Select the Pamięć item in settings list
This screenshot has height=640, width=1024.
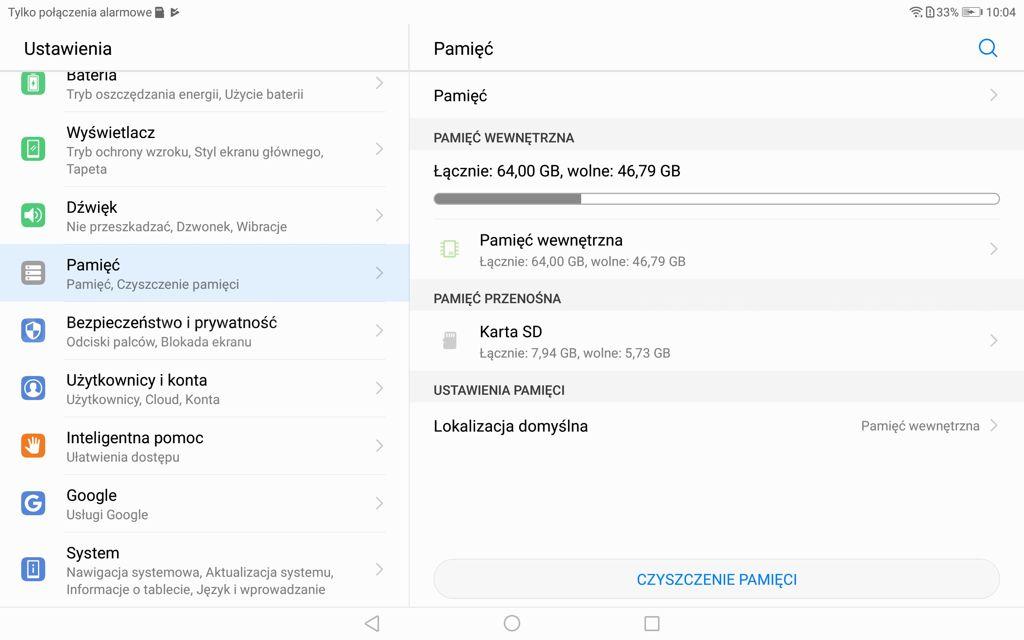click(x=200, y=273)
